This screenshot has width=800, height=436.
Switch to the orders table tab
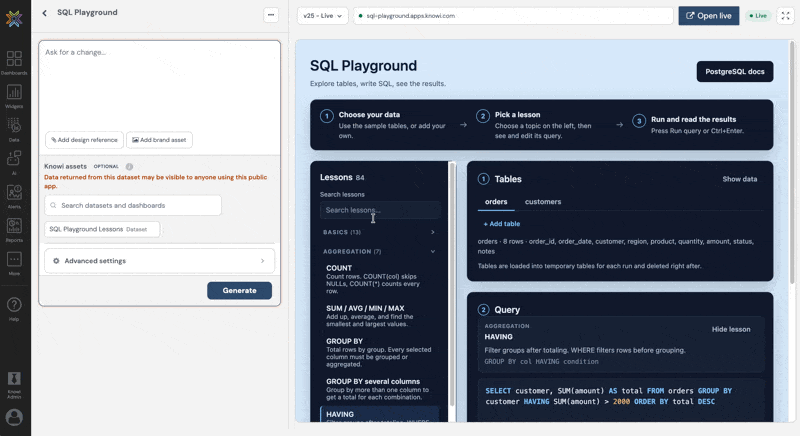[496, 202]
